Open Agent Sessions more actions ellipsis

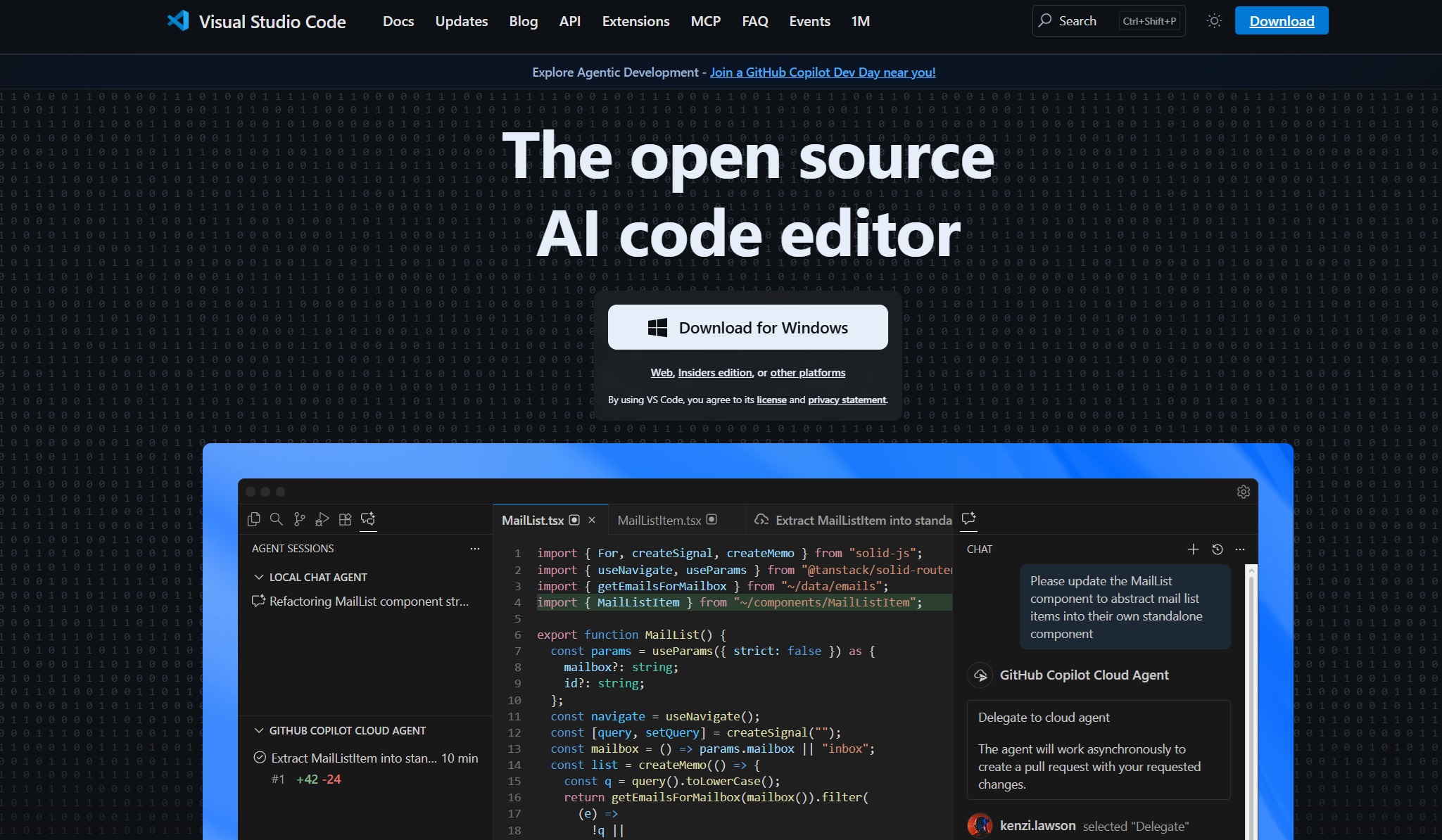click(475, 549)
